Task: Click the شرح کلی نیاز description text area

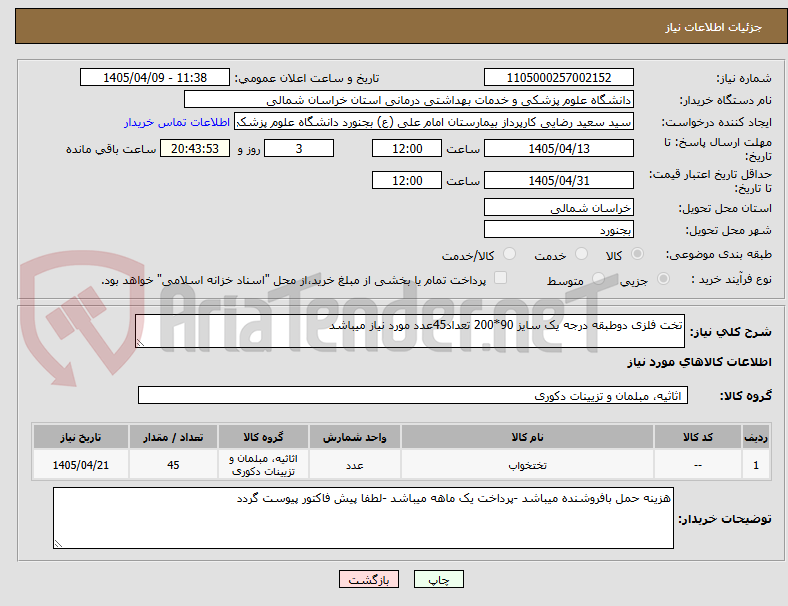Action: coord(410,331)
